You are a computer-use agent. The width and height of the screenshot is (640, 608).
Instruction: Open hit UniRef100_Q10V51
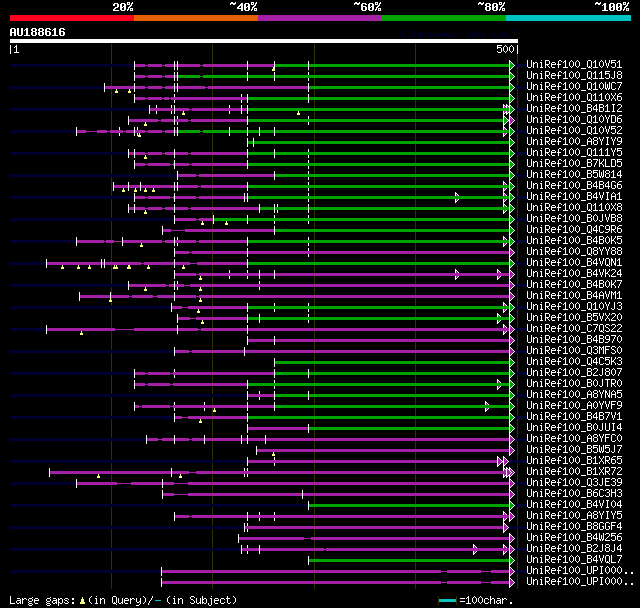(574, 64)
